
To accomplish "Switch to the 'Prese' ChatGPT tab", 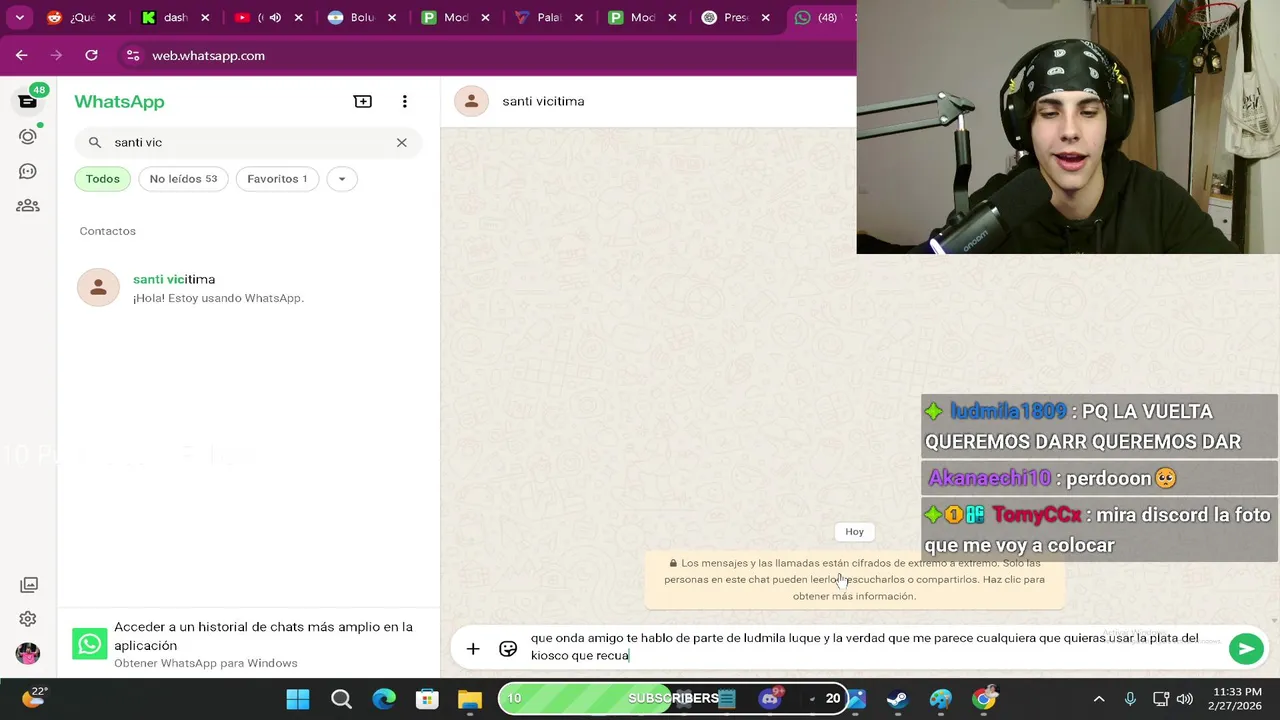I will pyautogui.click(x=735, y=17).
